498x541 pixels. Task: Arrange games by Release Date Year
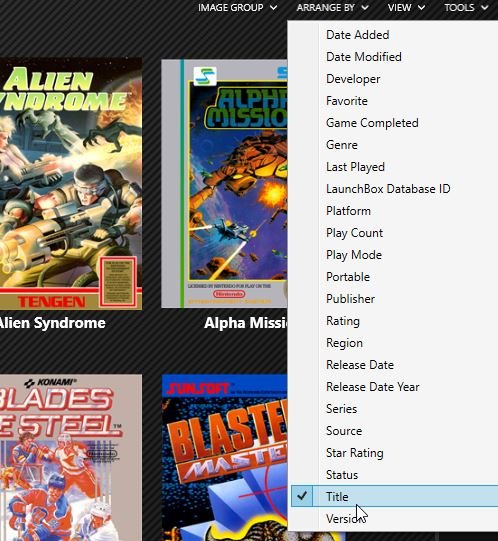point(394,387)
